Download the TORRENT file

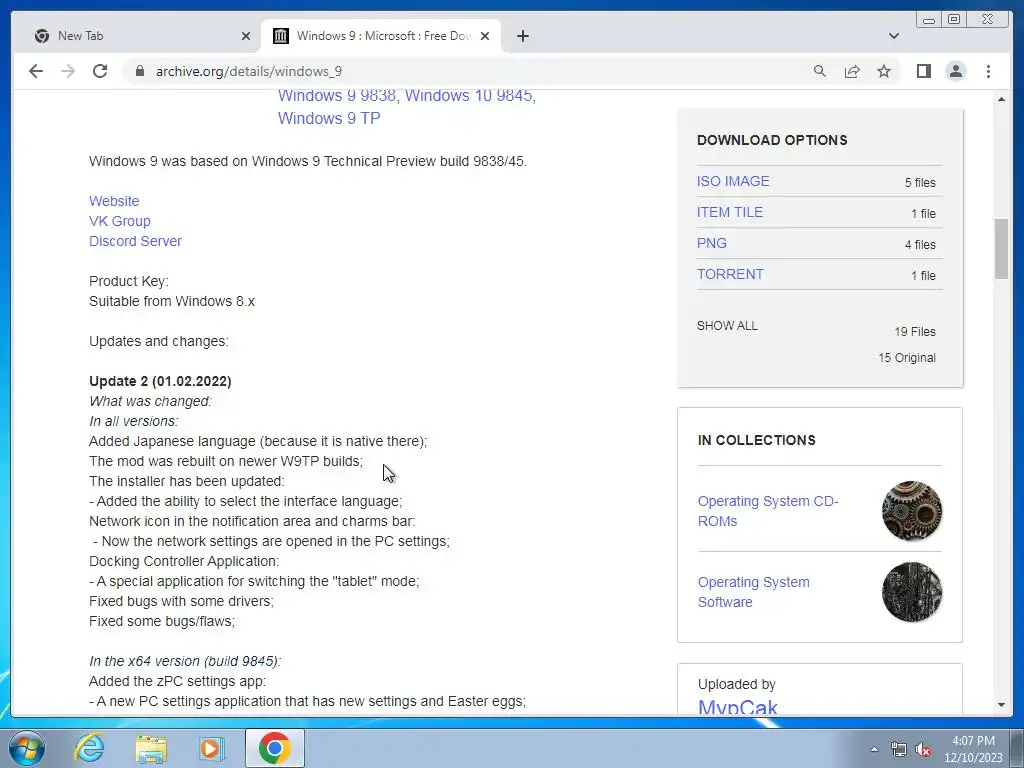[x=730, y=274]
